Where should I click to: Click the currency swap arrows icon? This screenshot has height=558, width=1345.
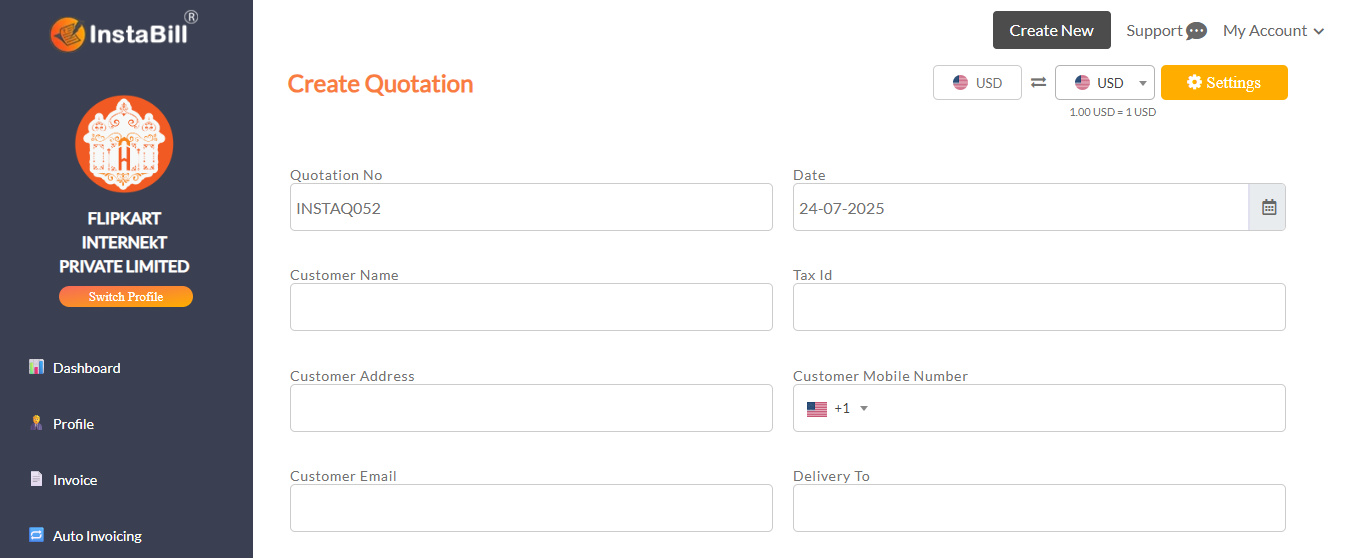(1038, 83)
